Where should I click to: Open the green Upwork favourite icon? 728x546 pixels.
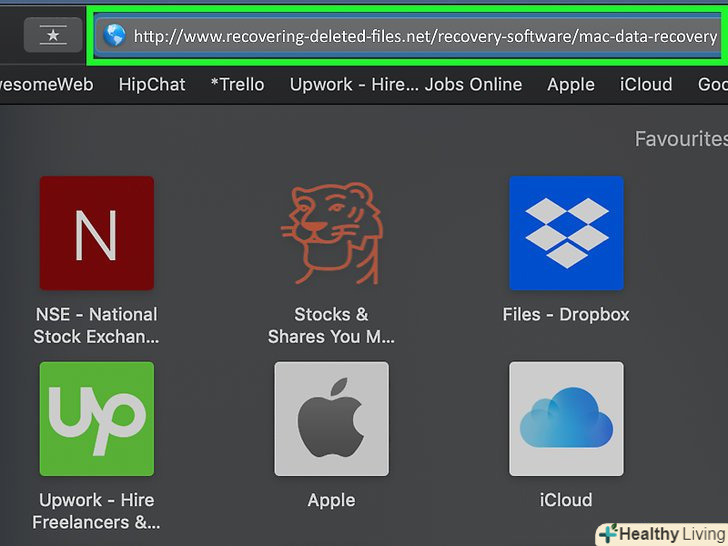[x=97, y=419]
